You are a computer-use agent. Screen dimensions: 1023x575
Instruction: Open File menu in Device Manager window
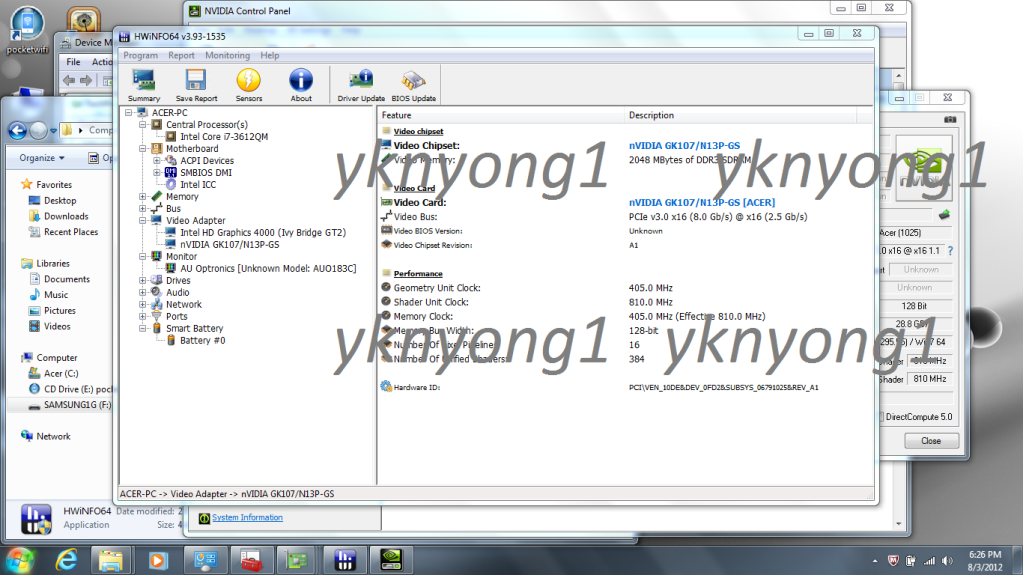click(73, 62)
